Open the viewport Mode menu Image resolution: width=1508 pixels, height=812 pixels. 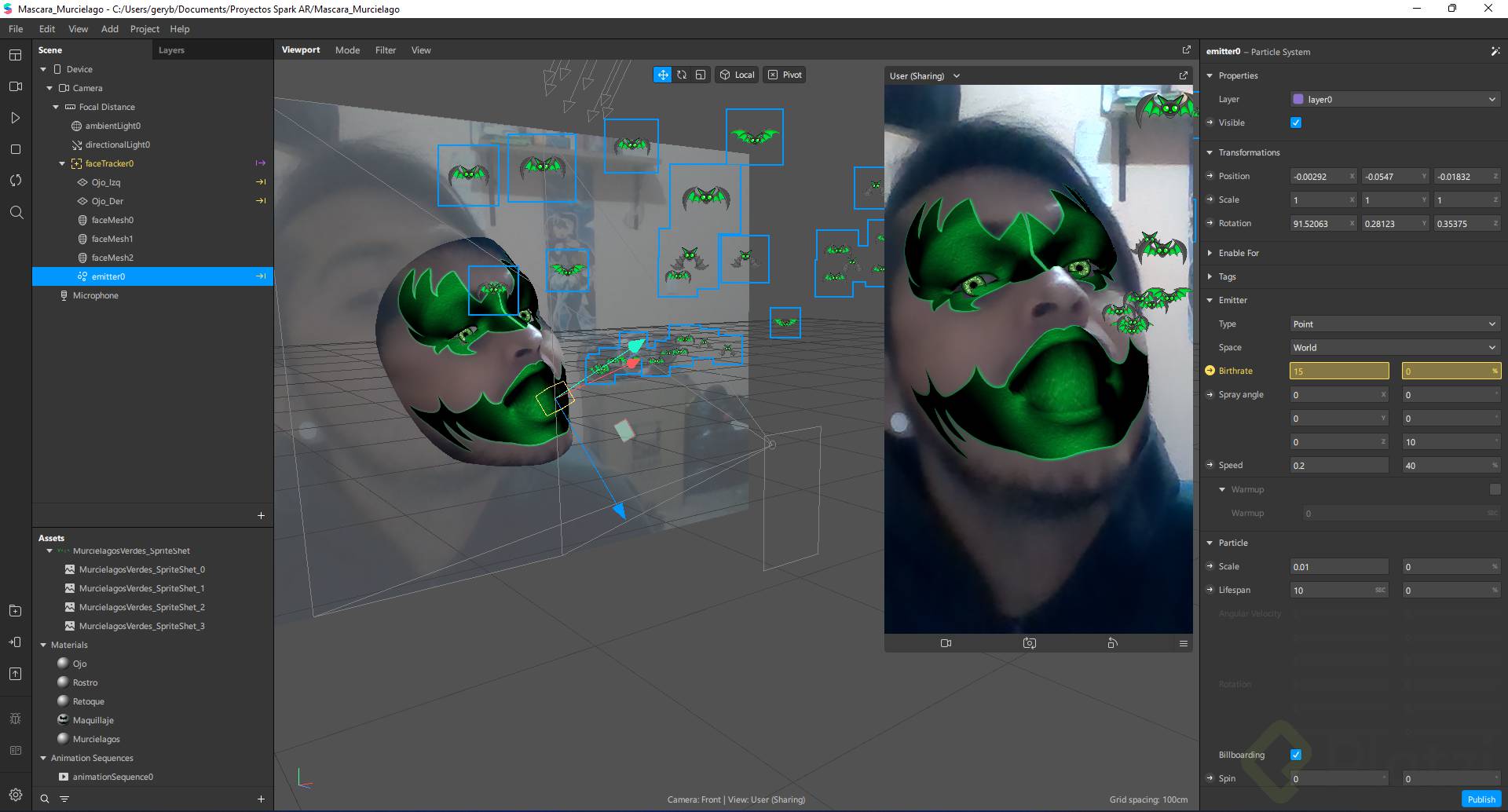click(x=347, y=50)
